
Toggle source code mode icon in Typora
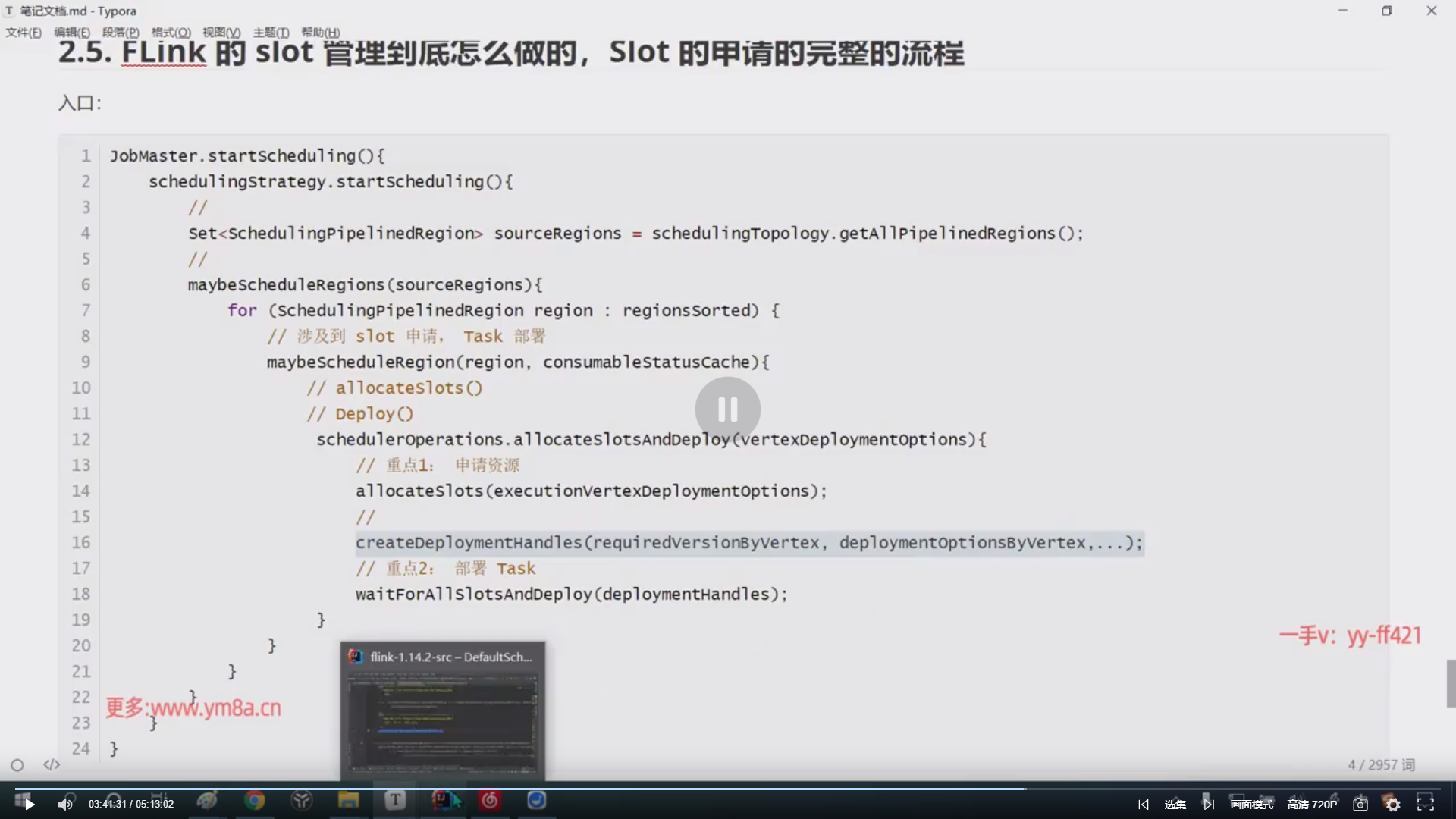coord(52,764)
